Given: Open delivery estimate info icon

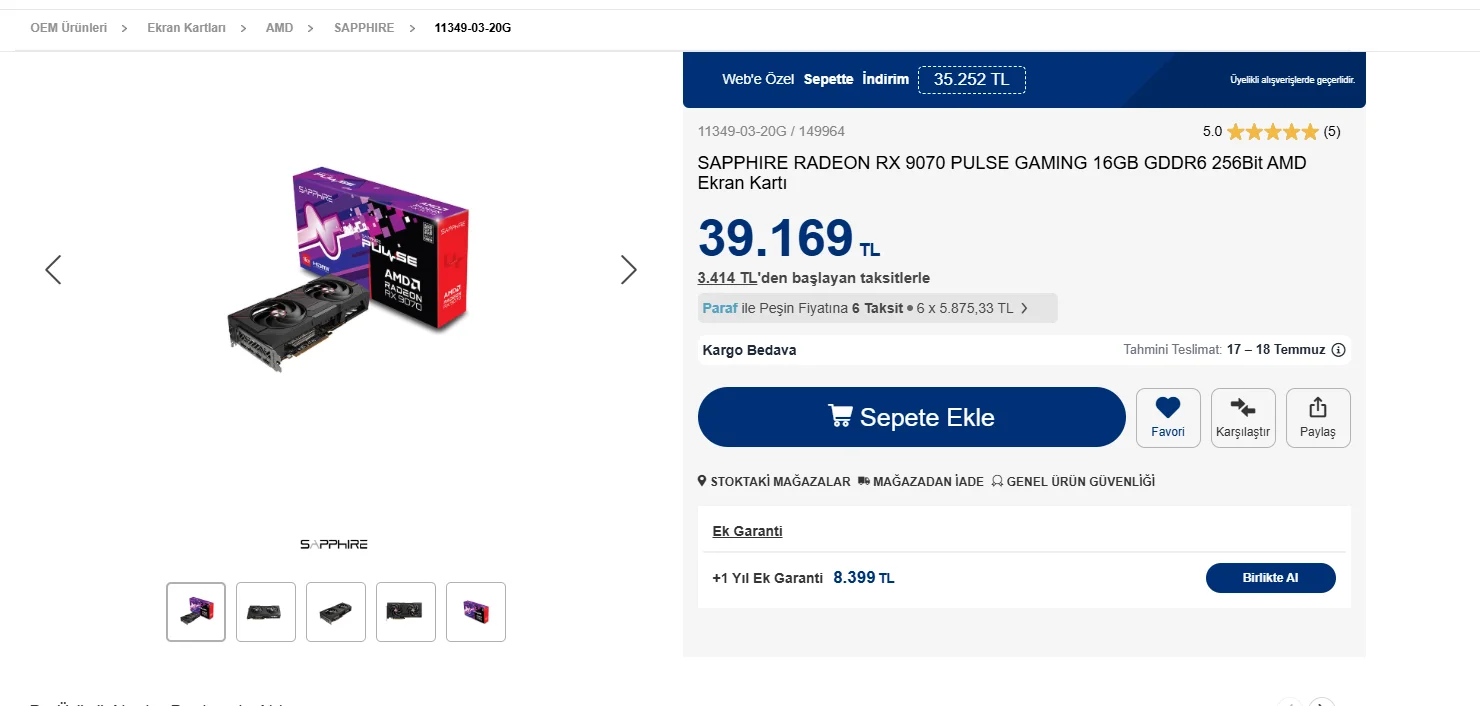Looking at the screenshot, I should click(x=1339, y=350).
